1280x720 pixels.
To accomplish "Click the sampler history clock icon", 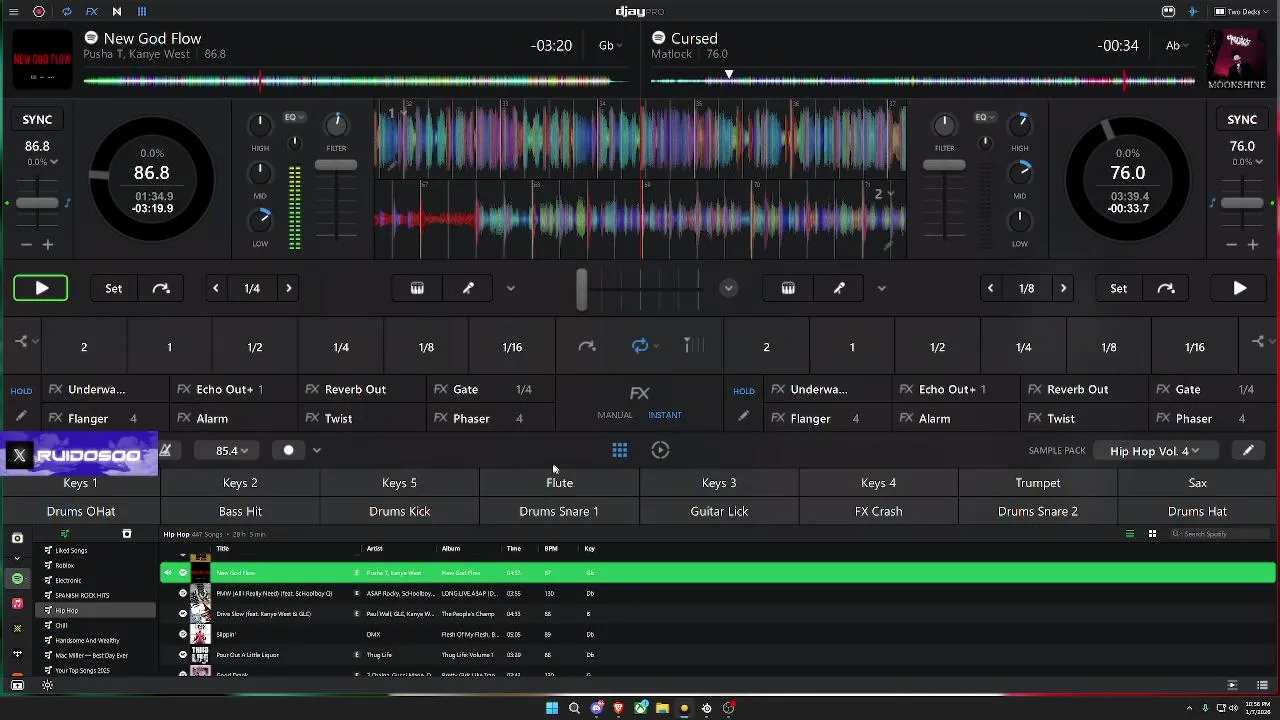I will tap(660, 450).
